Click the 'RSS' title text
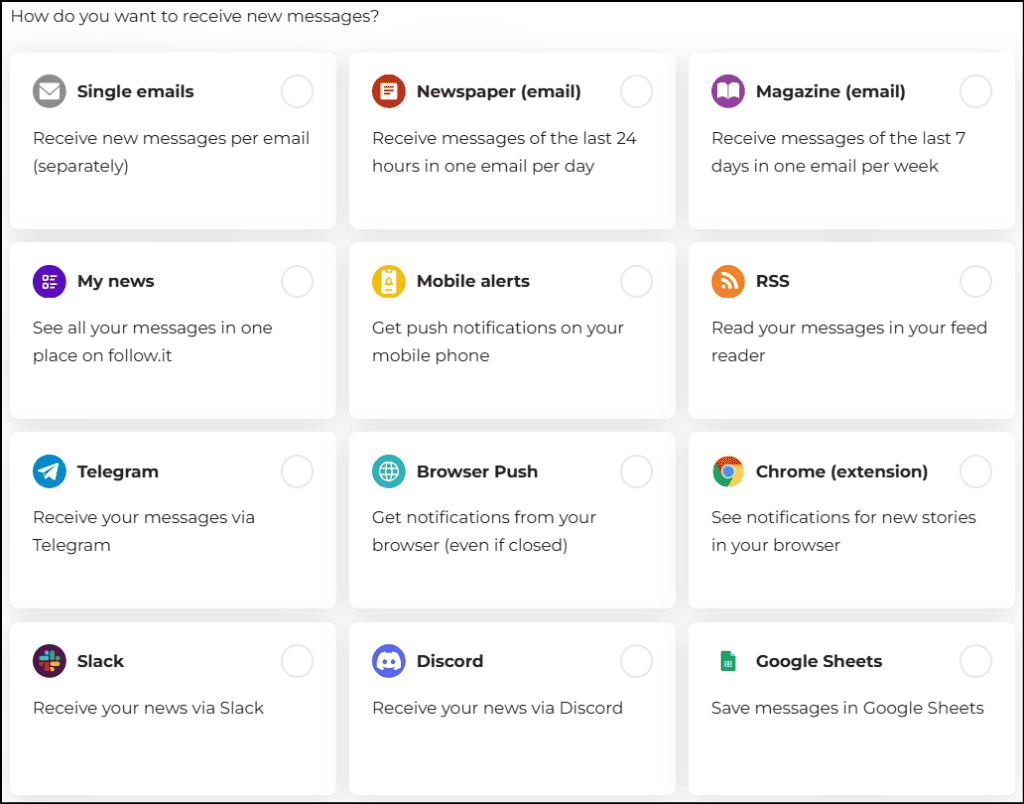Screen dimensions: 1024x804 tap(773, 281)
